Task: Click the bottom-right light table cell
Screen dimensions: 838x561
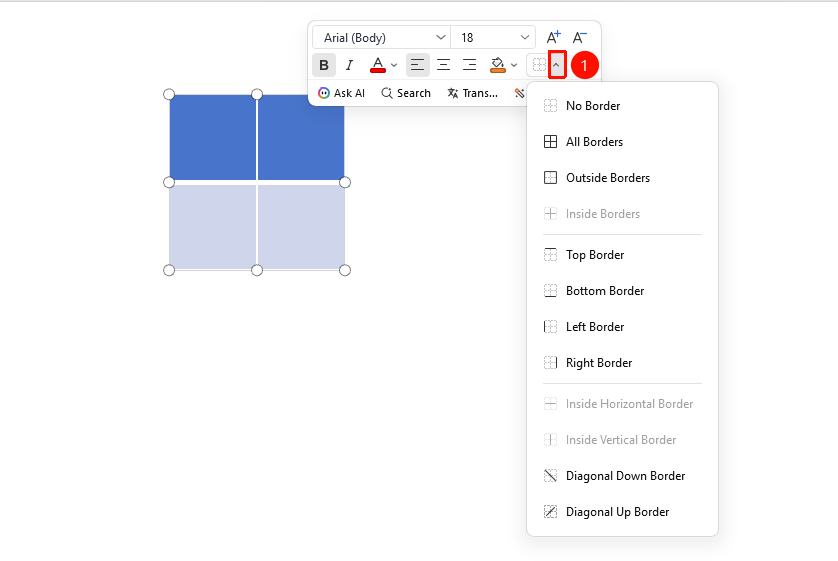Action: click(x=301, y=227)
